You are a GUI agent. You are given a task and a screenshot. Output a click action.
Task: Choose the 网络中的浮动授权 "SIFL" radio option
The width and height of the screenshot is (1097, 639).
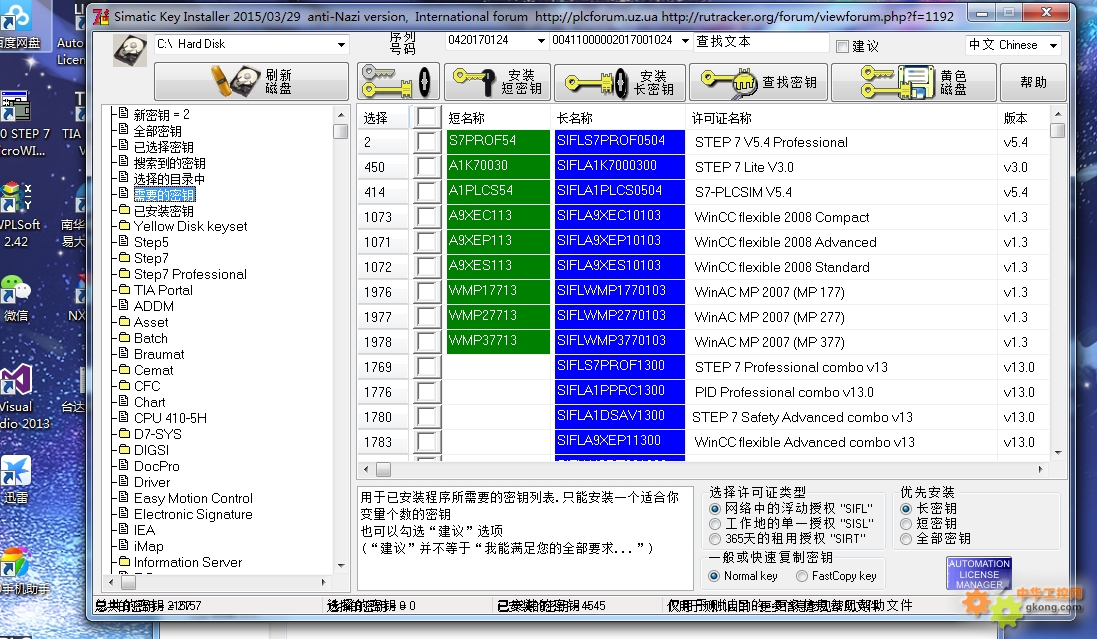[x=714, y=509]
